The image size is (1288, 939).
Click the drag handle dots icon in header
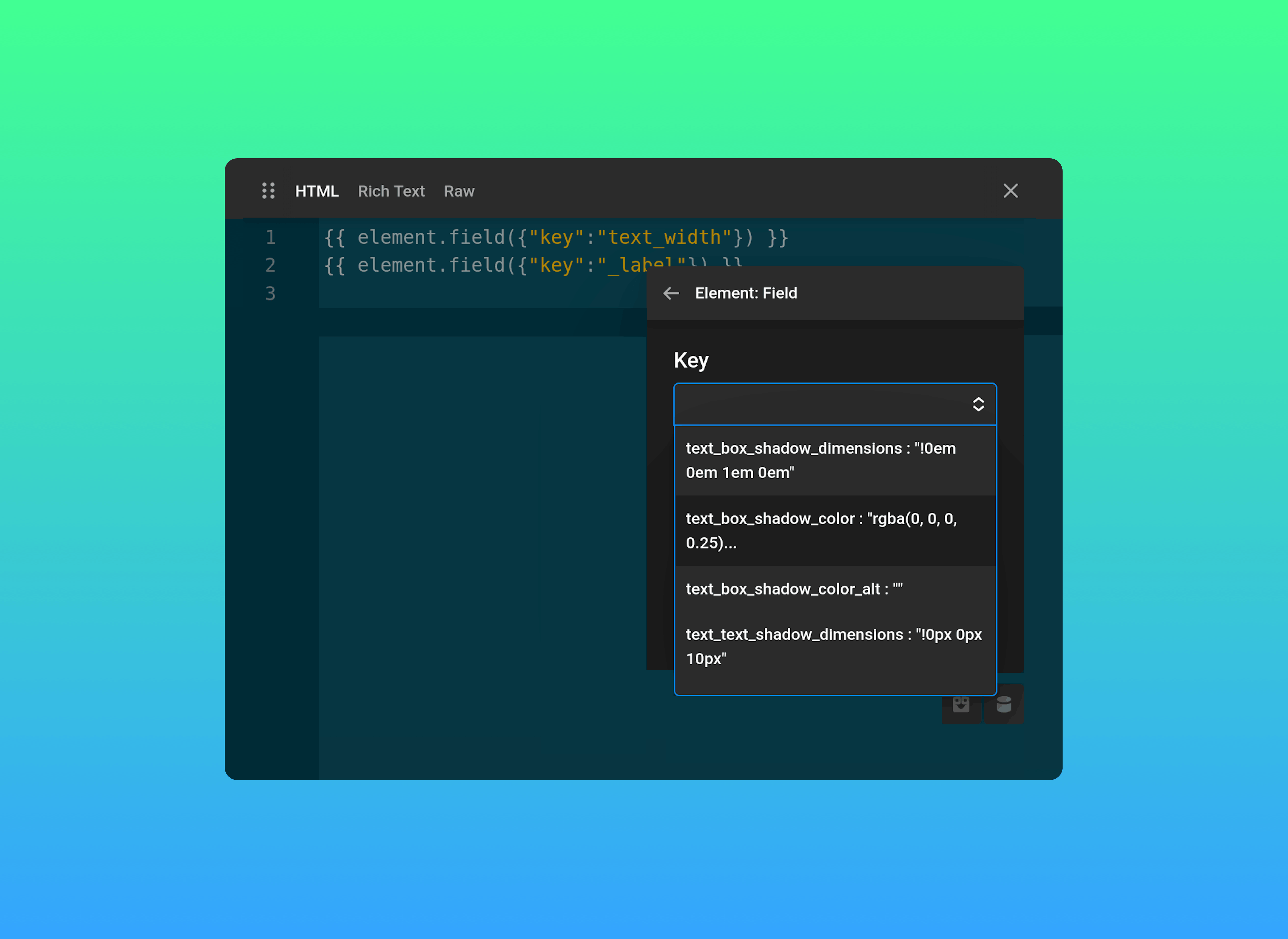pyautogui.click(x=269, y=191)
